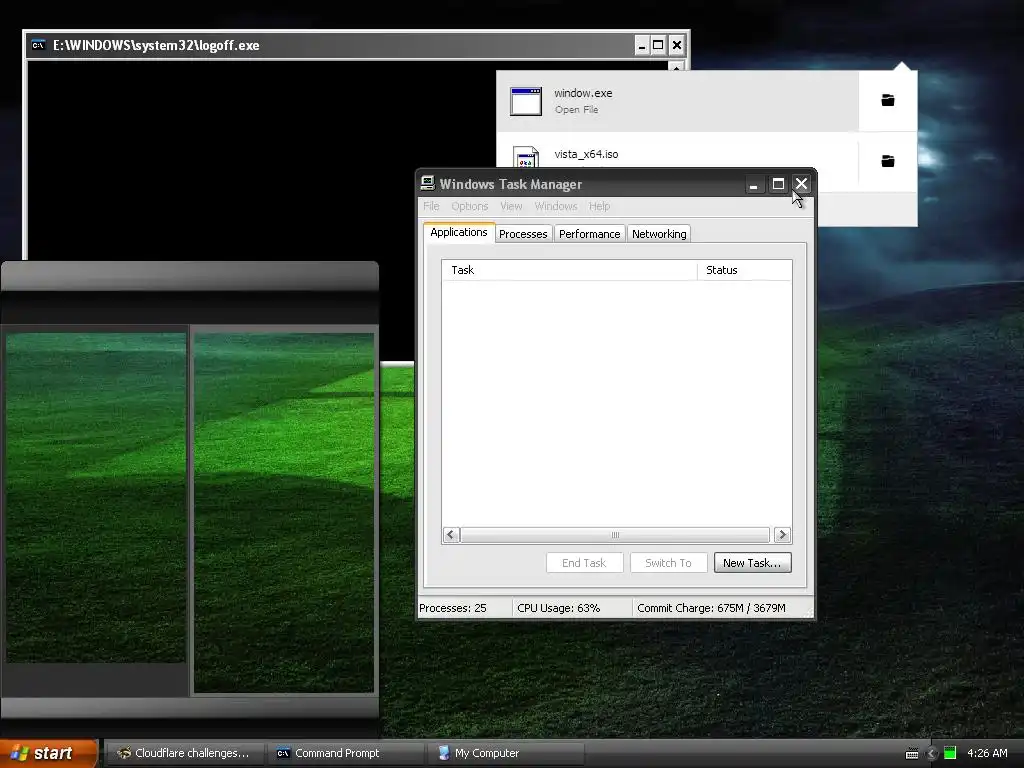Open the Task Manager View menu
This screenshot has height=768, width=1024.
point(511,206)
